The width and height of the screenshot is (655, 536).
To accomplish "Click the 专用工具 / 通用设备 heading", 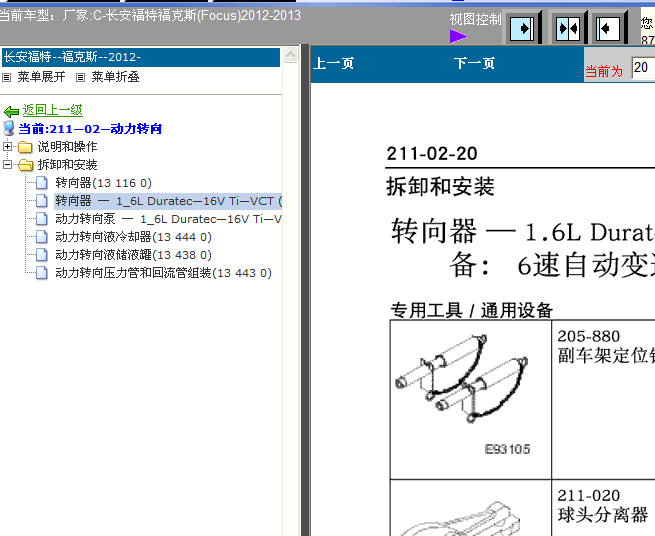I will tap(472, 310).
